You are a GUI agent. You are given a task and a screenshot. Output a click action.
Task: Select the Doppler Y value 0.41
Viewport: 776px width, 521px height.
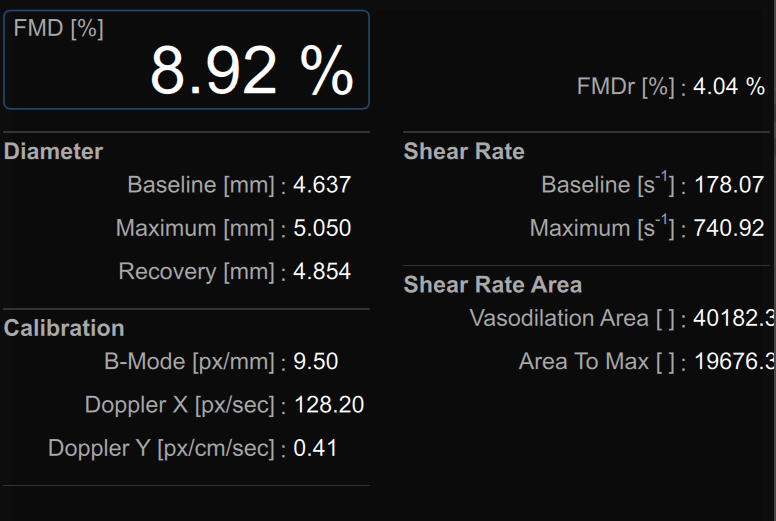click(x=315, y=448)
